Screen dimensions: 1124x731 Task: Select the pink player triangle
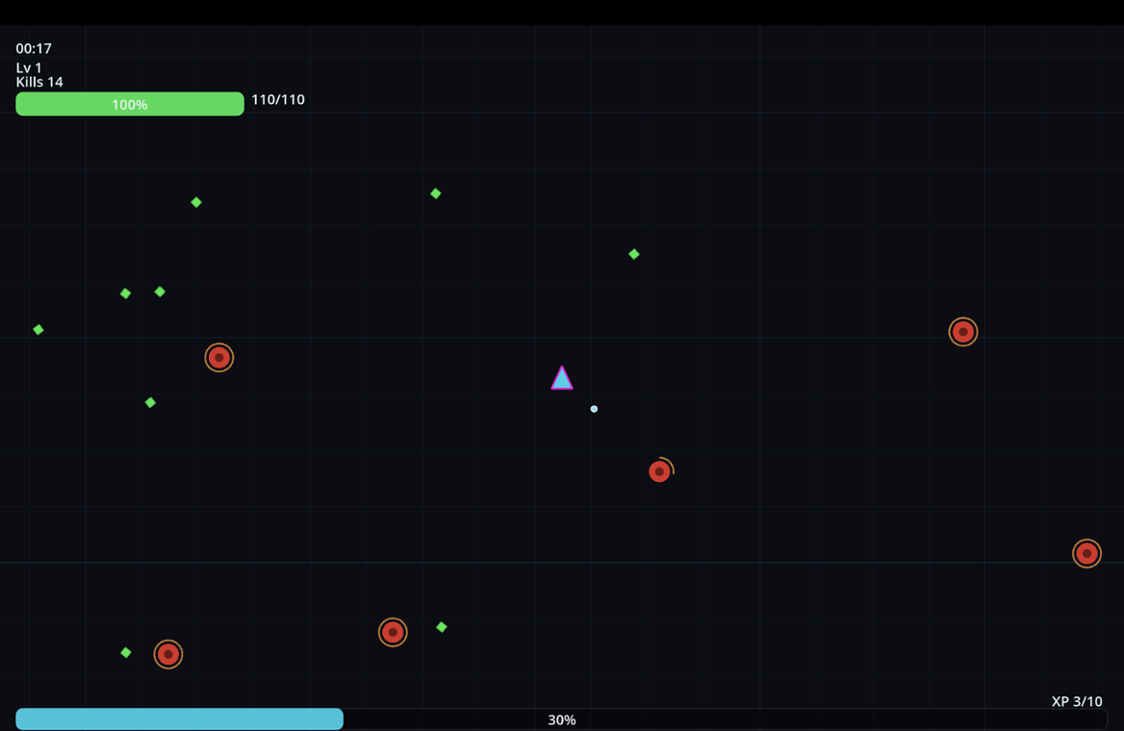[562, 379]
